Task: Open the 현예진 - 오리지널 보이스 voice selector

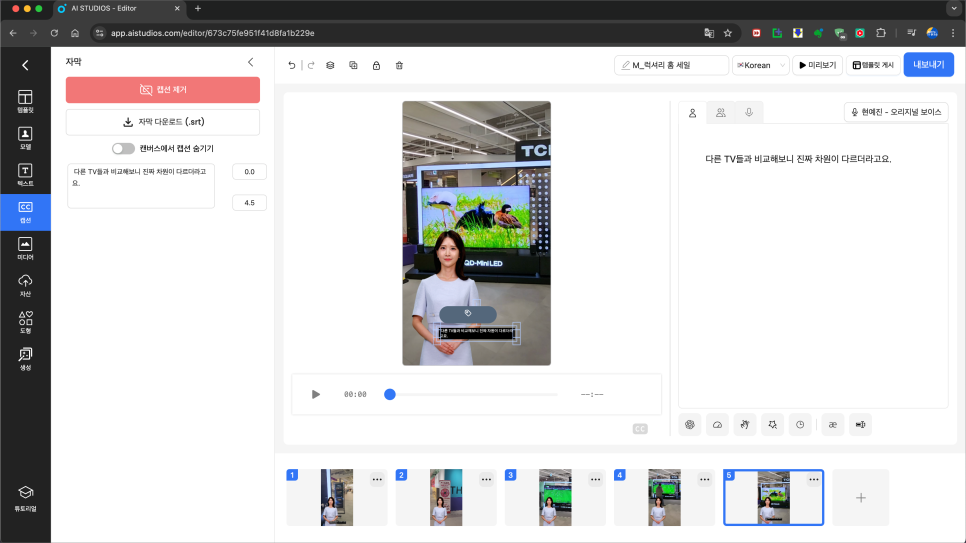Action: (896, 112)
